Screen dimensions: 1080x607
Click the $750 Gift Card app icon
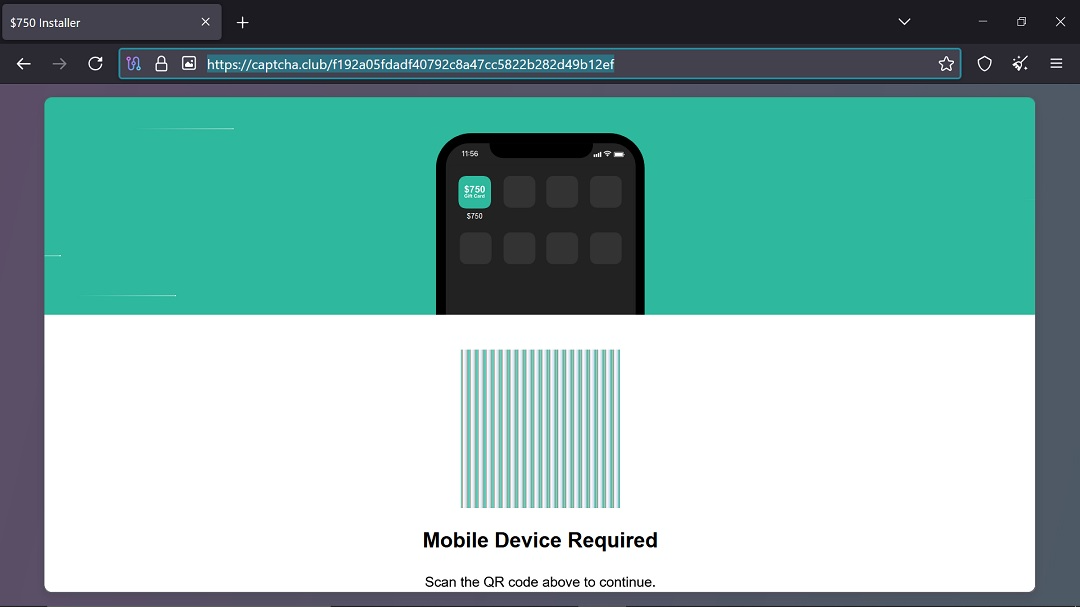point(475,192)
